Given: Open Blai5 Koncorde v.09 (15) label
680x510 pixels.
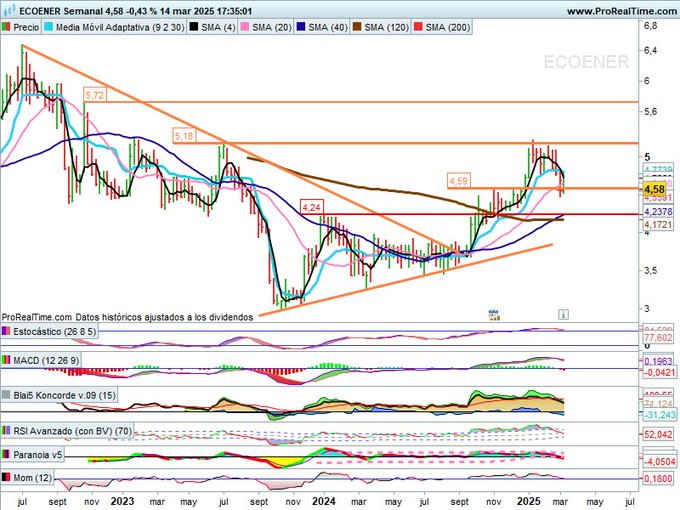Looking at the screenshot, I should [64, 395].
